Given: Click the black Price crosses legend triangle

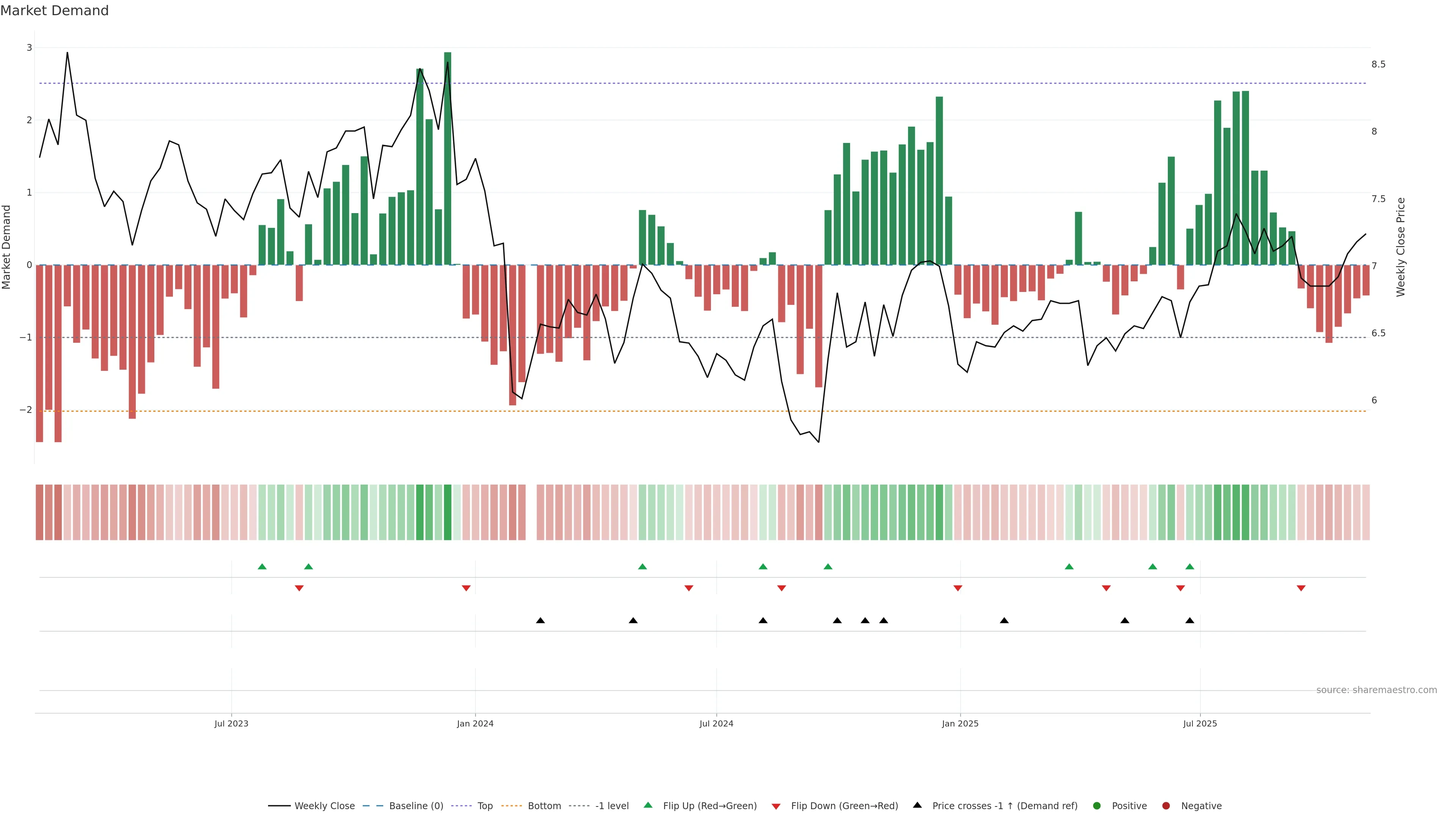Looking at the screenshot, I should tap(917, 805).
